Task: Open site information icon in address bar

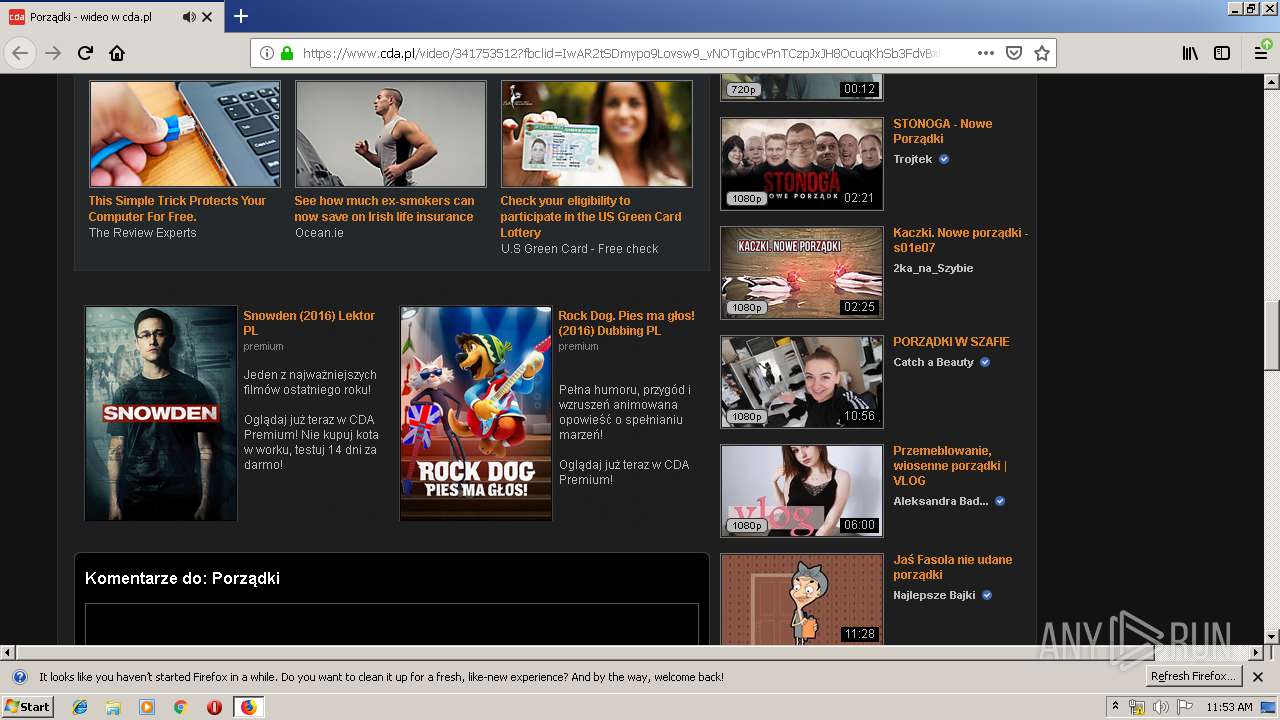Action: tap(267, 53)
